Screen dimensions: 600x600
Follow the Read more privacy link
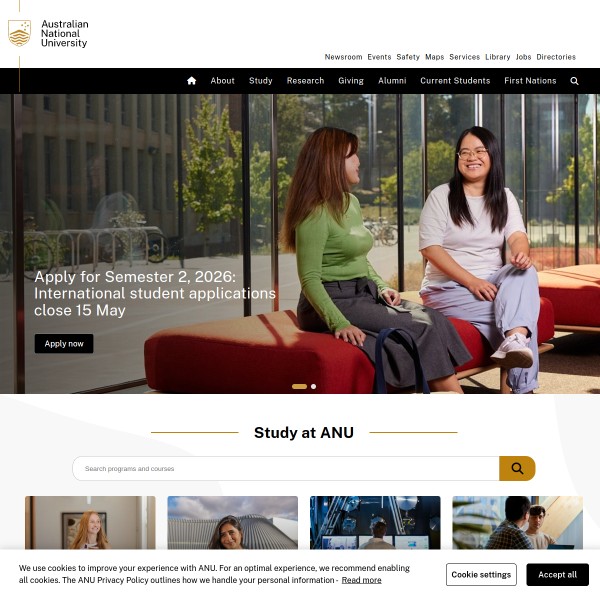[x=361, y=580]
